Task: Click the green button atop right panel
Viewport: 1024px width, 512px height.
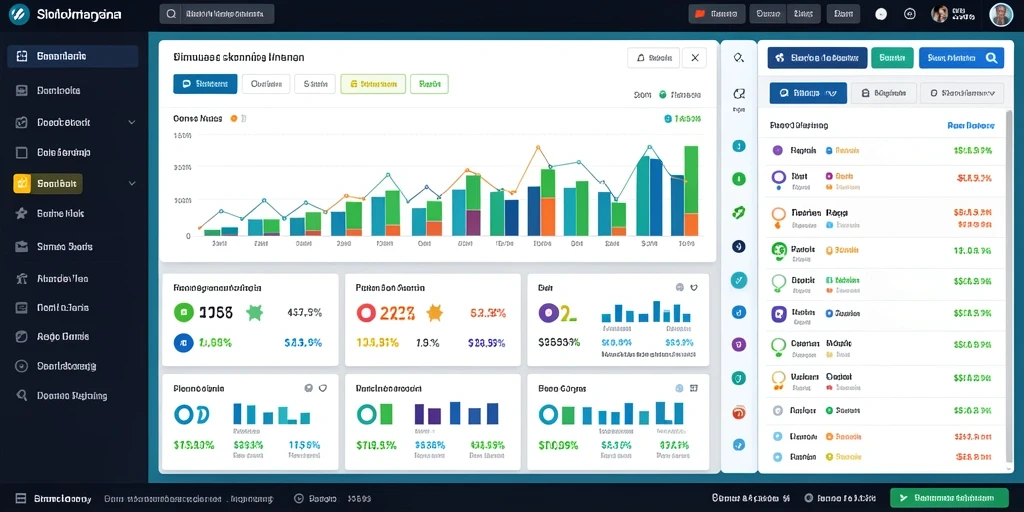Action: coord(891,58)
